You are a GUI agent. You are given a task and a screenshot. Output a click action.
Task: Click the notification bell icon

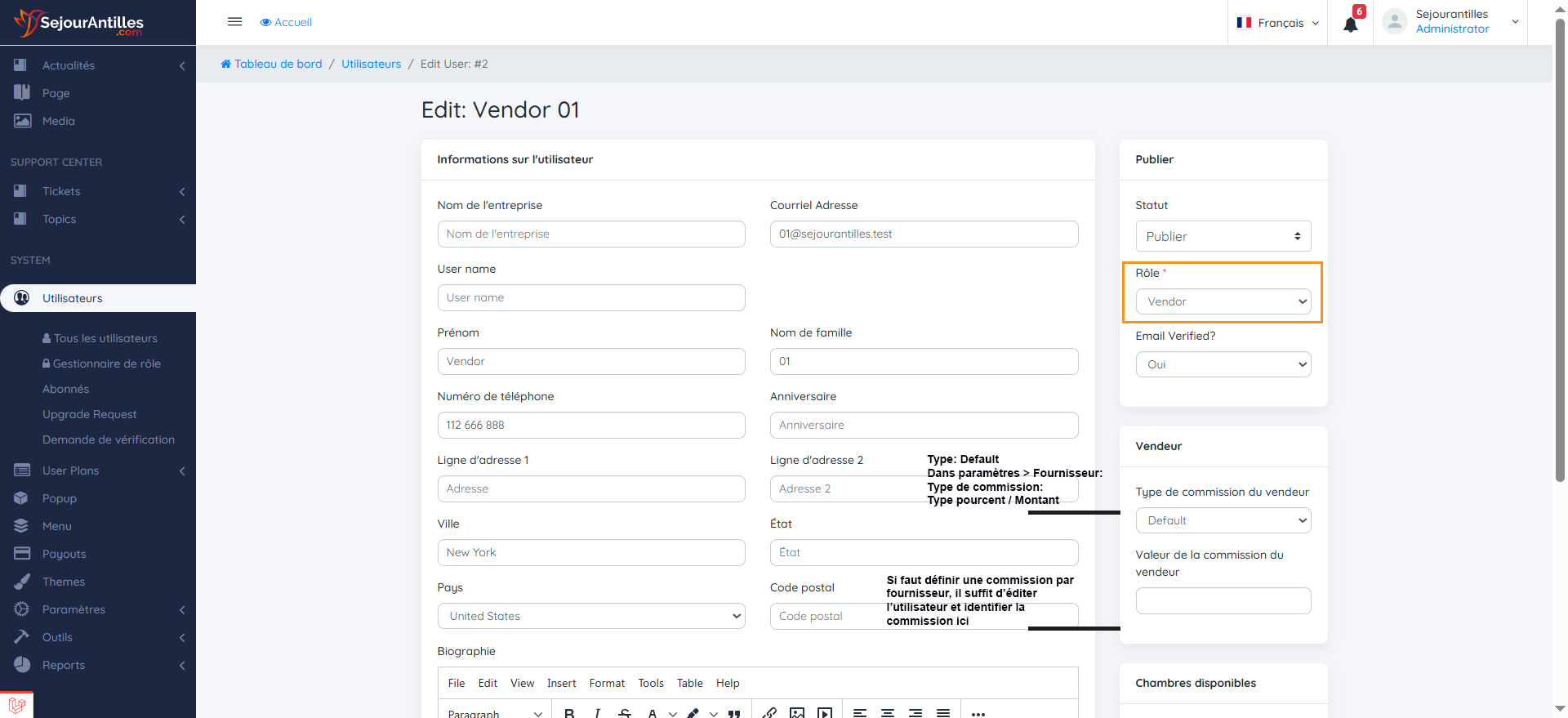(1350, 24)
